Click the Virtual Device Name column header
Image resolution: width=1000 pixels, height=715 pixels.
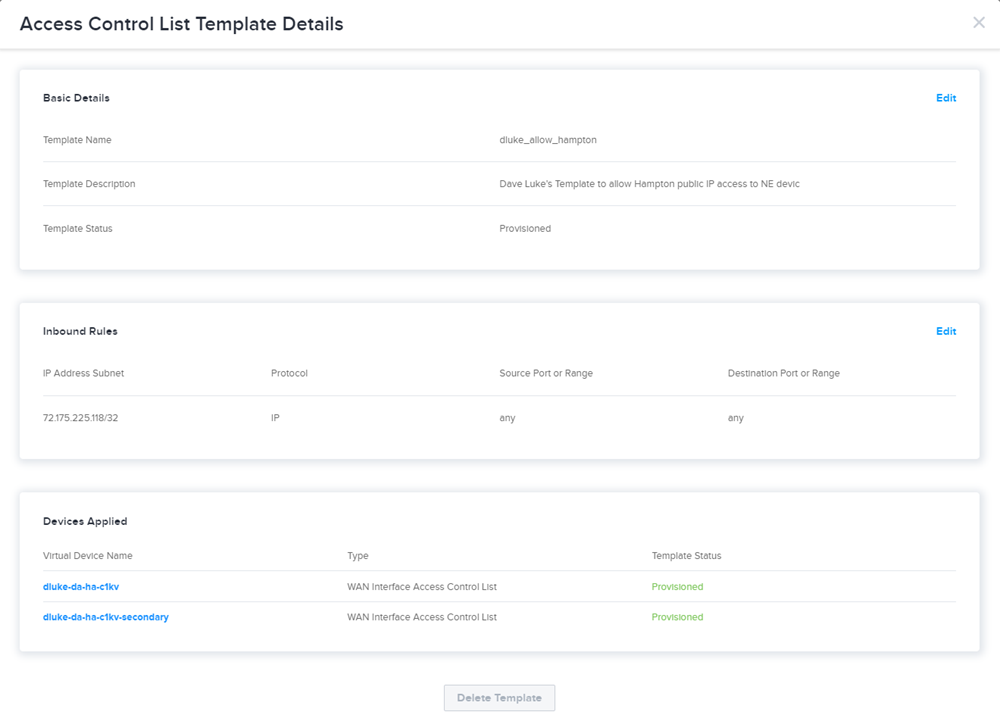pyautogui.click(x=87, y=556)
